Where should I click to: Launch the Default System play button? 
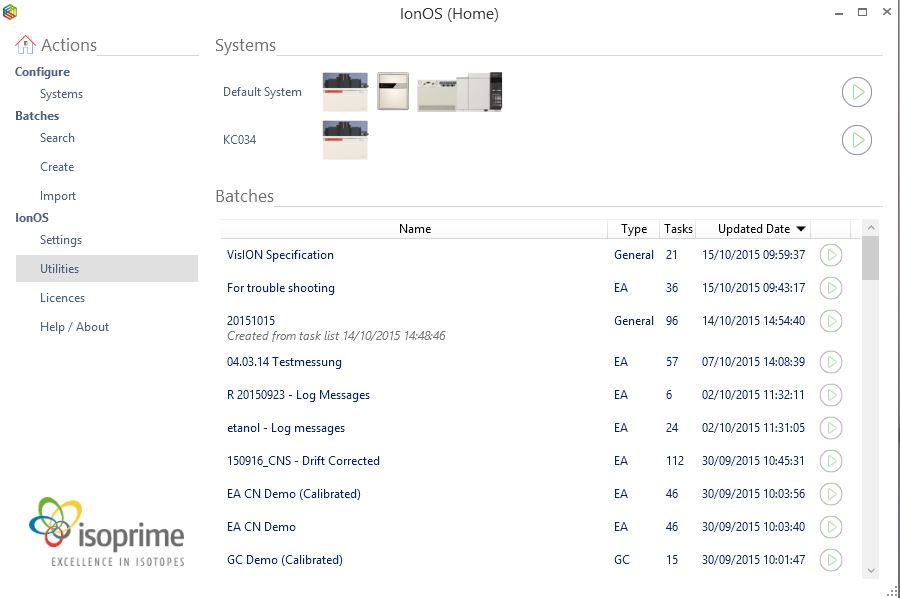856,92
